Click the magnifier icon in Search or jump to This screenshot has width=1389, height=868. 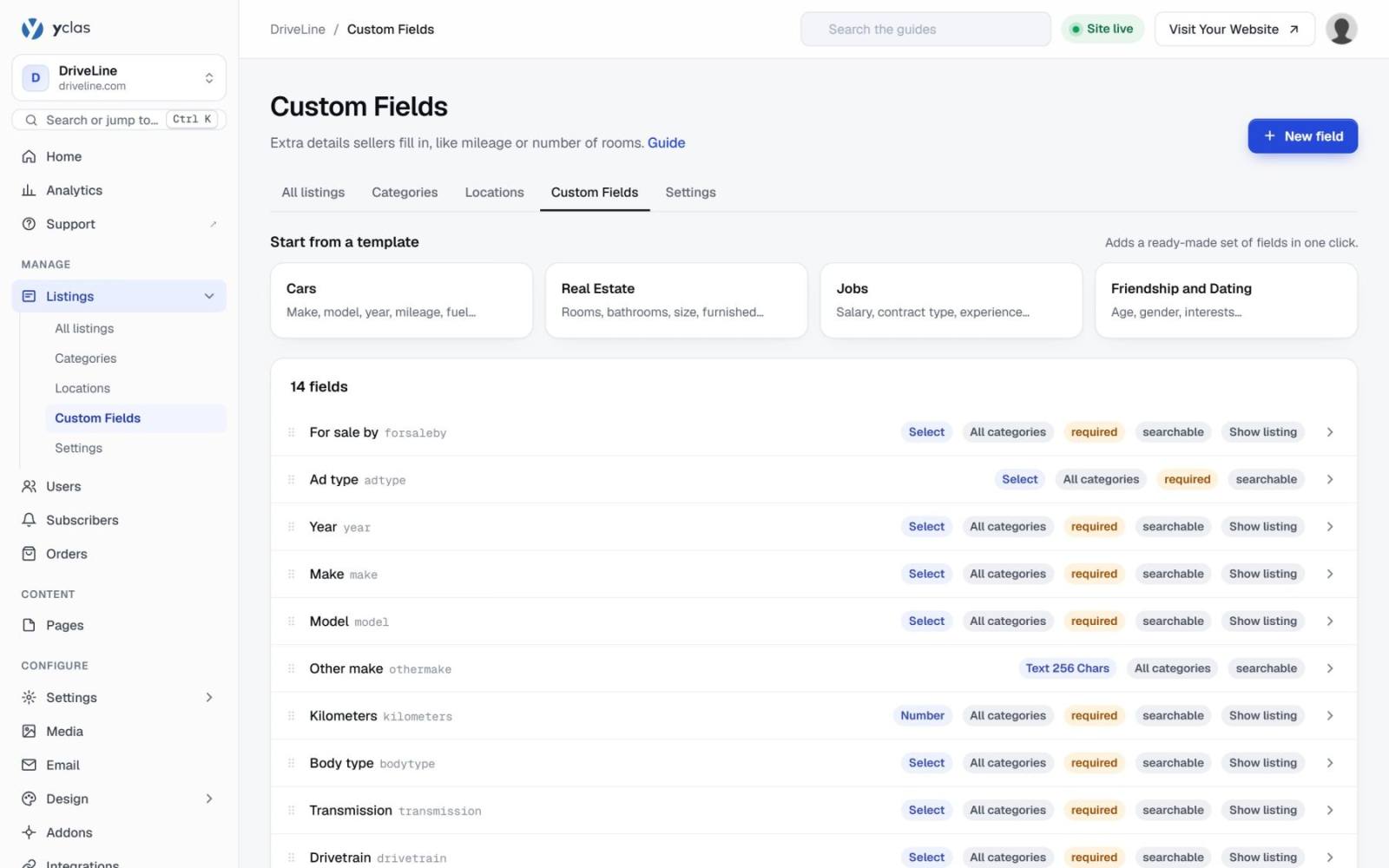tap(31, 120)
